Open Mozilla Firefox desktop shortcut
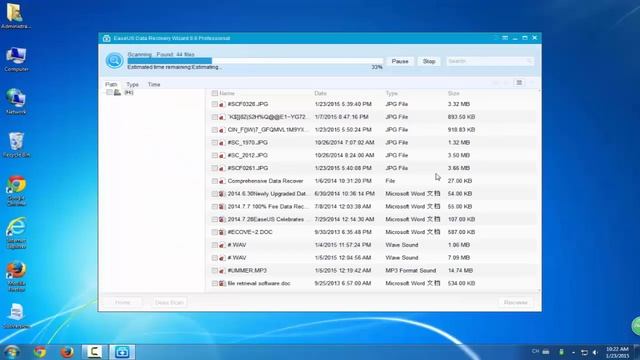This screenshot has width=640, height=360. tap(16, 277)
